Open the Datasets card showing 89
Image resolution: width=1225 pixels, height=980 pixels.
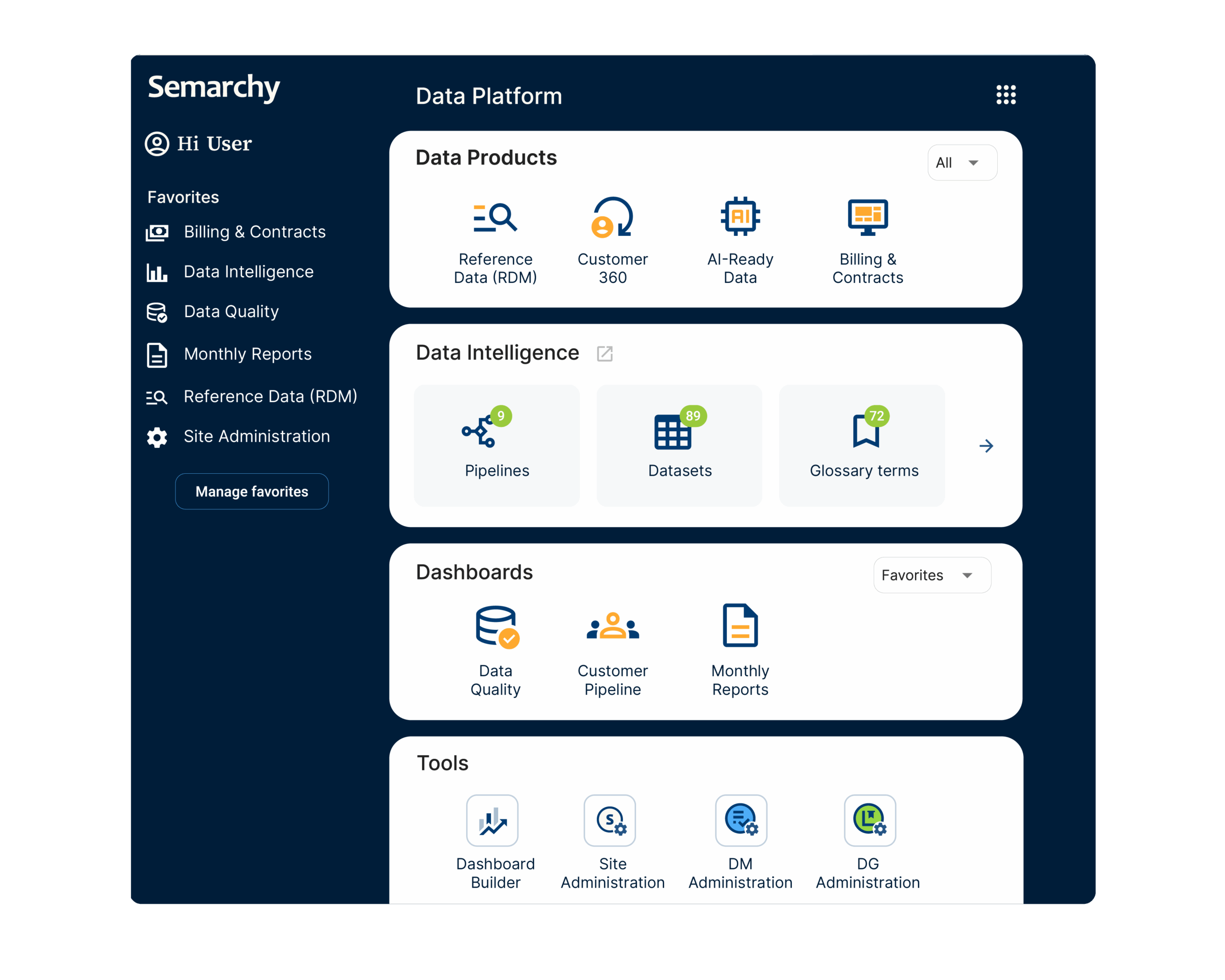679,445
